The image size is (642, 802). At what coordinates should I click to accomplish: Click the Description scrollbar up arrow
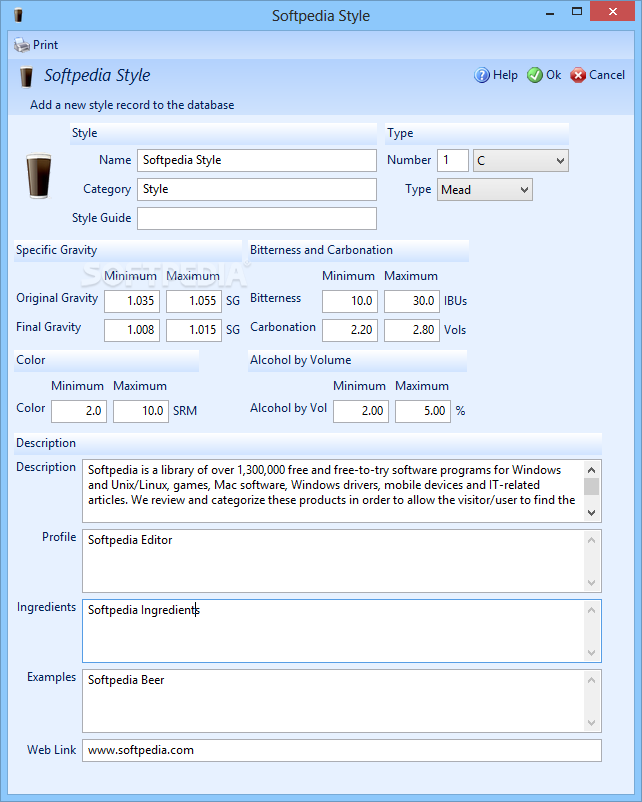592,470
